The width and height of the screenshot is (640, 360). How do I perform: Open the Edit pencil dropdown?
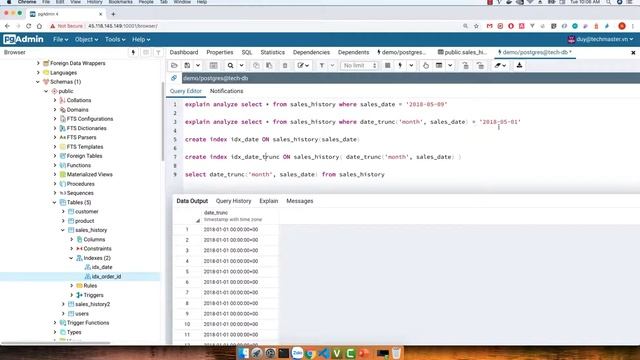point(303,65)
